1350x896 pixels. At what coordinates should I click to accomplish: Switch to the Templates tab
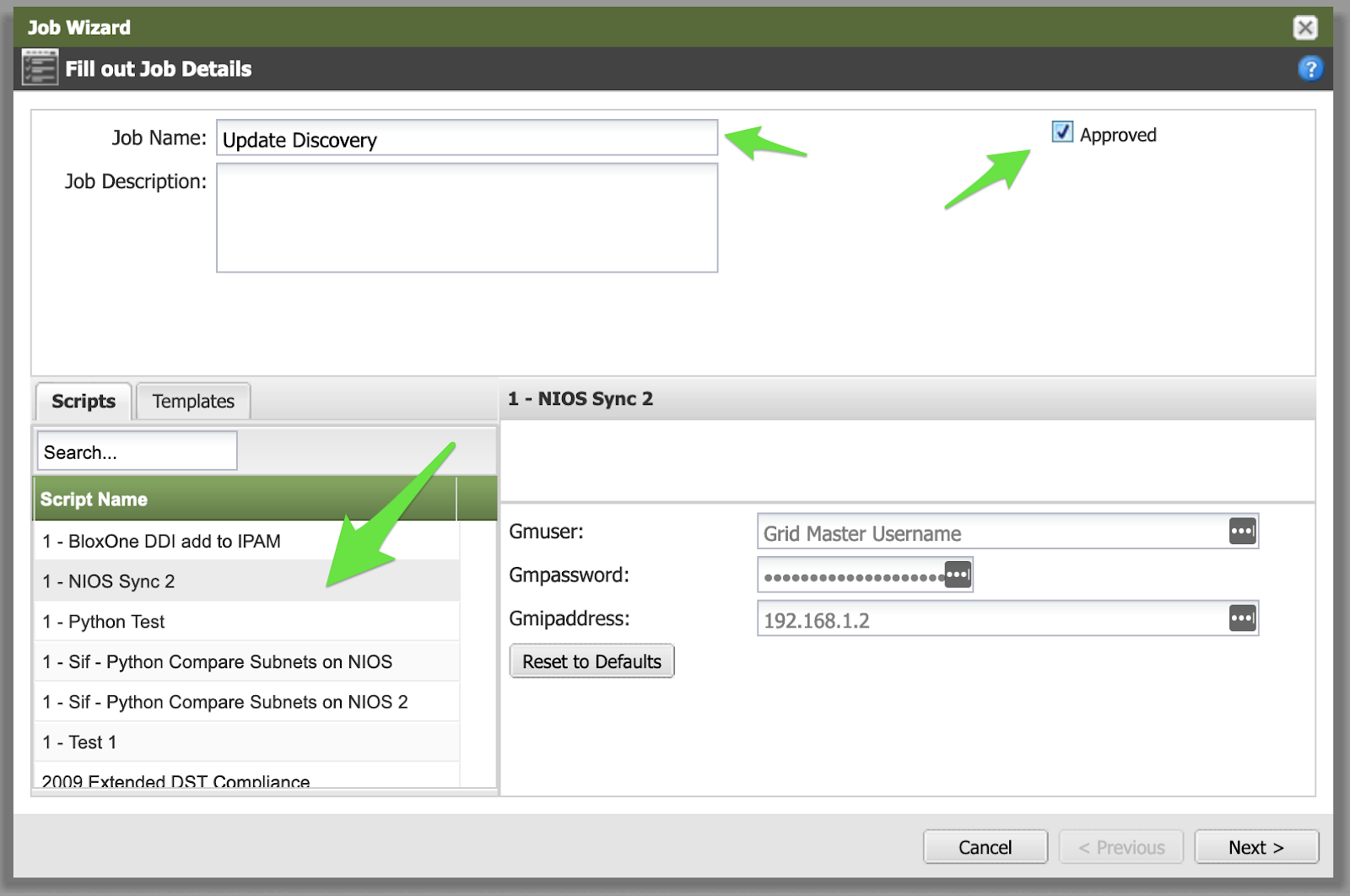[x=193, y=402]
